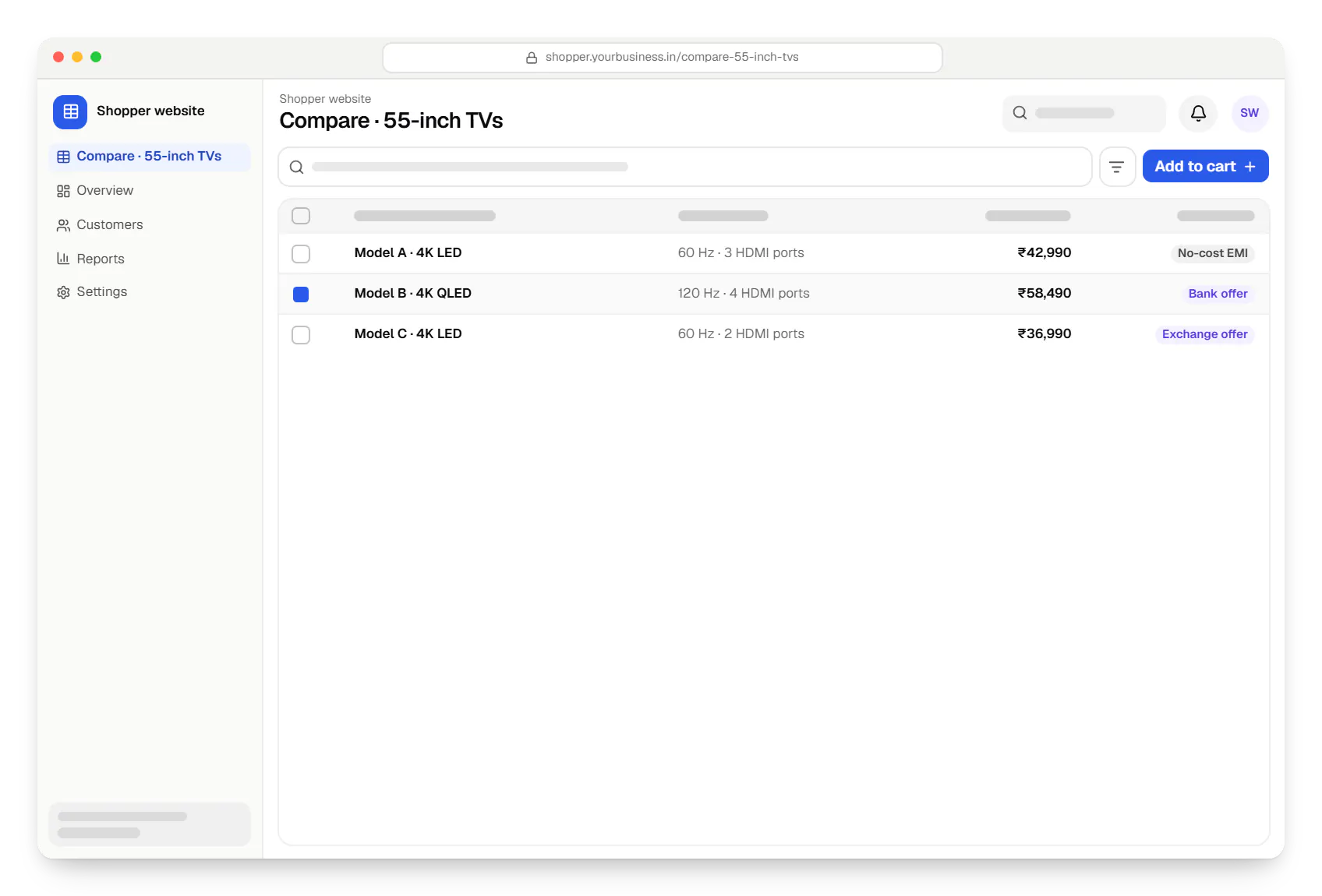Click the ₹36,990 price

1044,334
